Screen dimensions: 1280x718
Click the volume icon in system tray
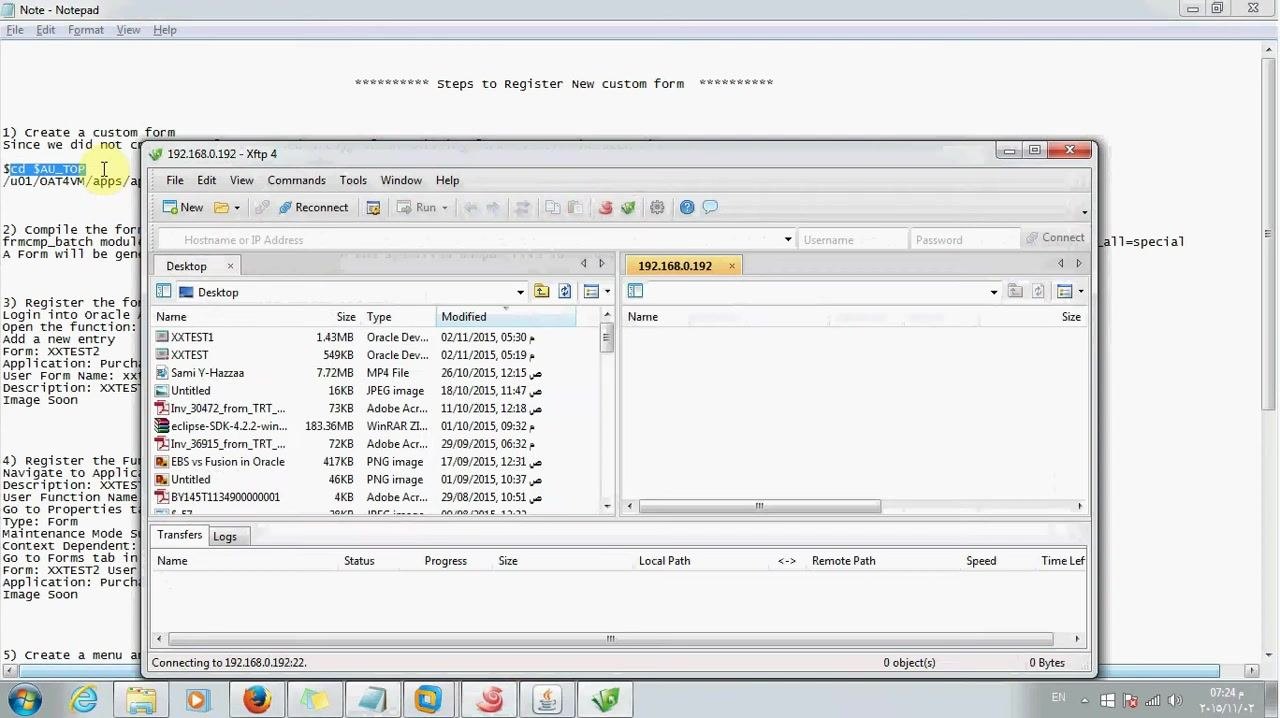point(1175,701)
